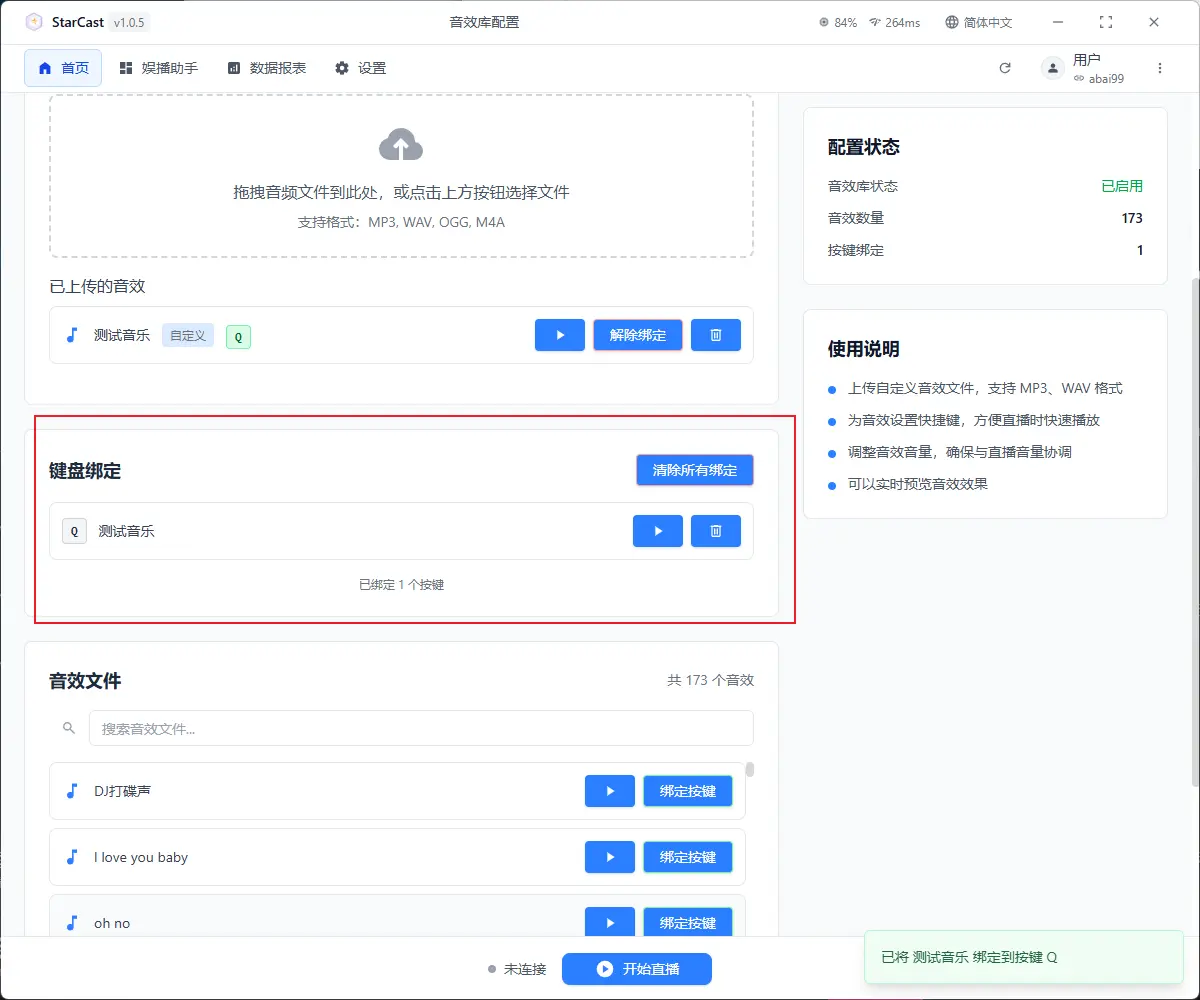Viewport: 1200px width, 1000px height.
Task: Click 清除所有绑定 button
Action: [694, 470]
